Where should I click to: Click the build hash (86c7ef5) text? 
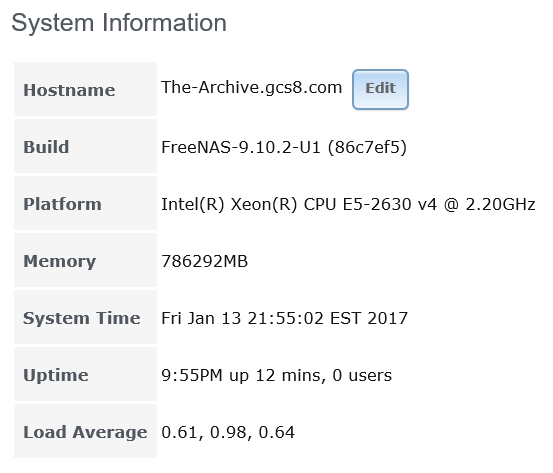point(367,147)
